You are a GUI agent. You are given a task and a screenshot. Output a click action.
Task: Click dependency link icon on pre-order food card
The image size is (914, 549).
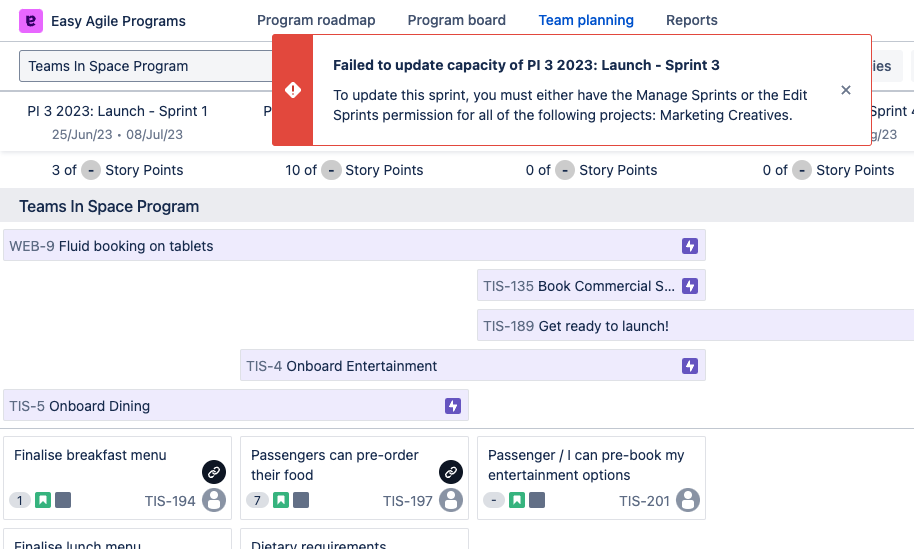point(451,471)
